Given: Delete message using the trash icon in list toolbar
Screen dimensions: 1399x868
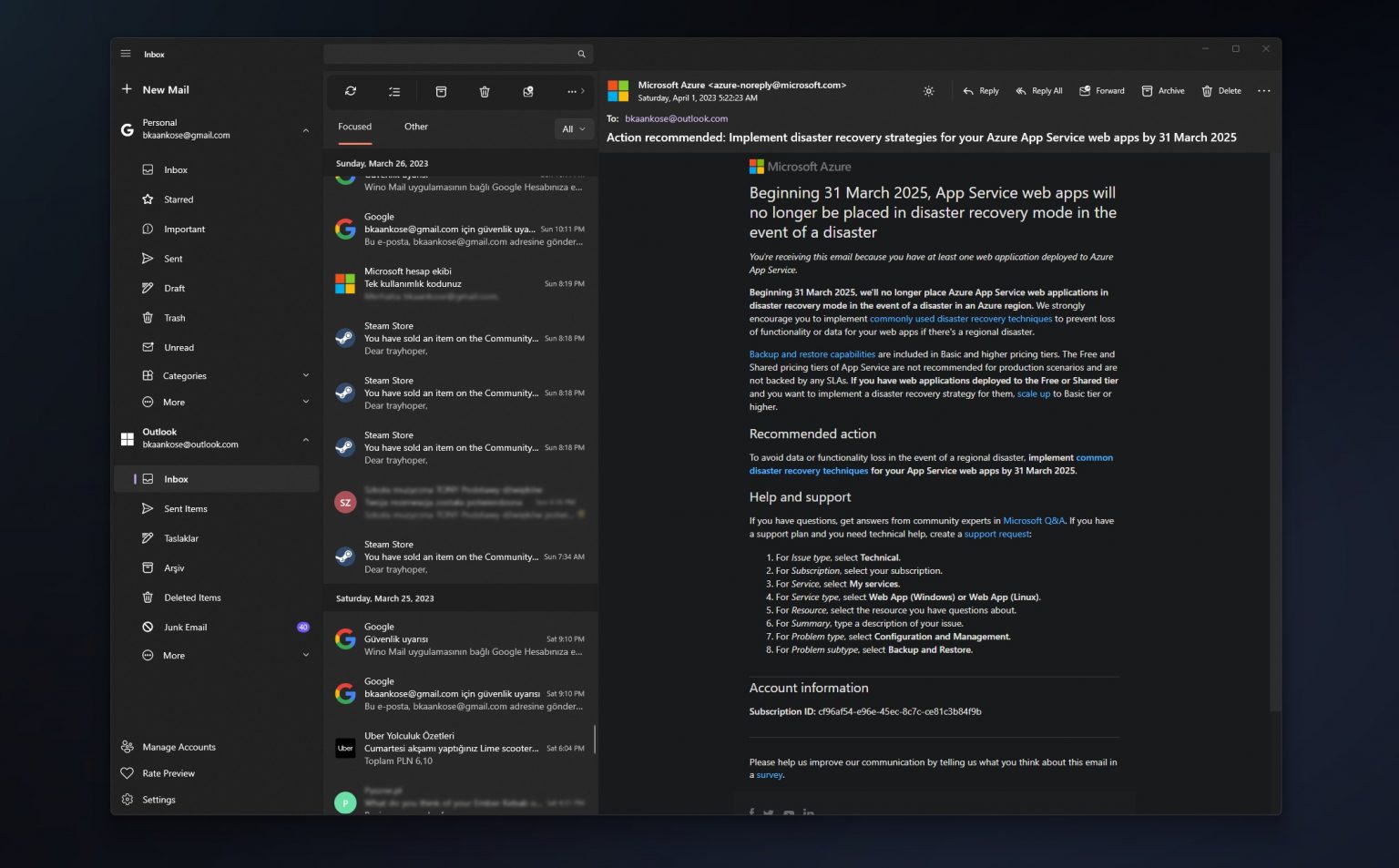Looking at the screenshot, I should (485, 91).
